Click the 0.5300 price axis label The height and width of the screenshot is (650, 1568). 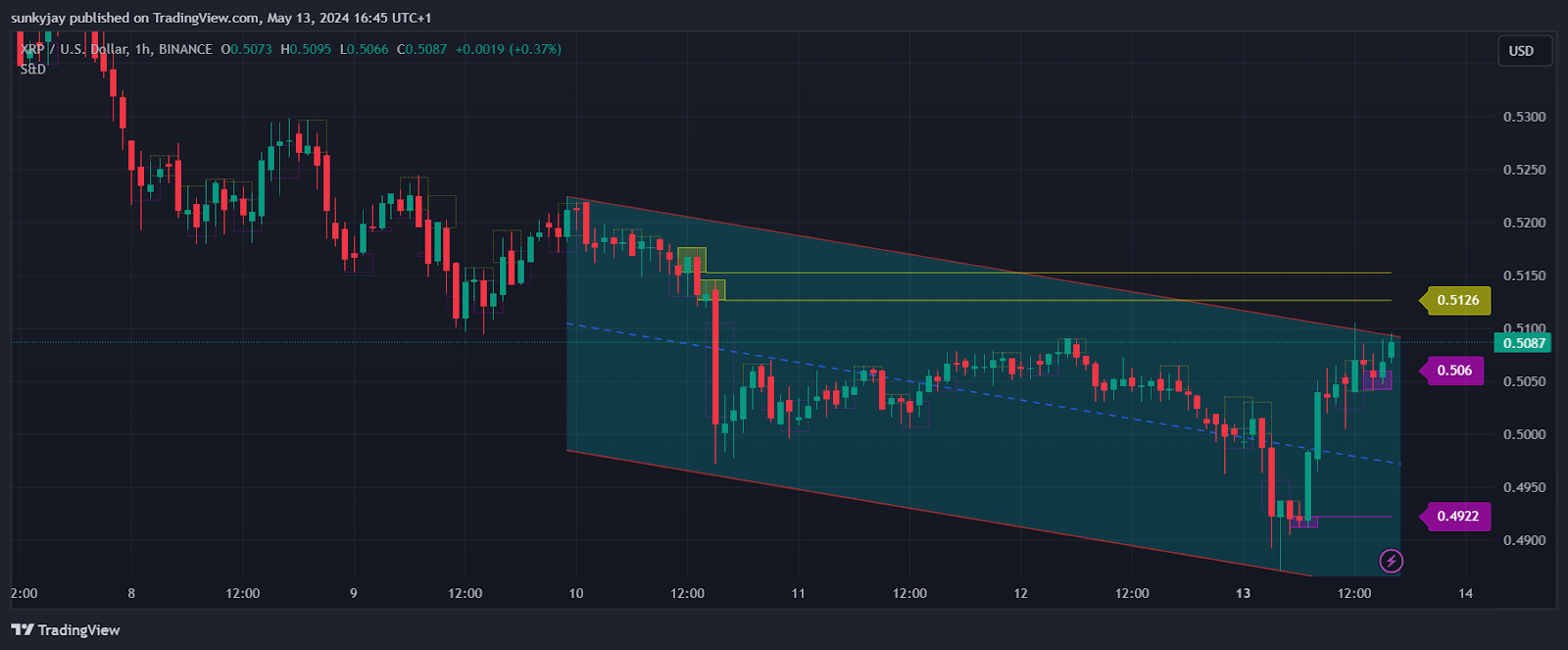coord(1524,117)
